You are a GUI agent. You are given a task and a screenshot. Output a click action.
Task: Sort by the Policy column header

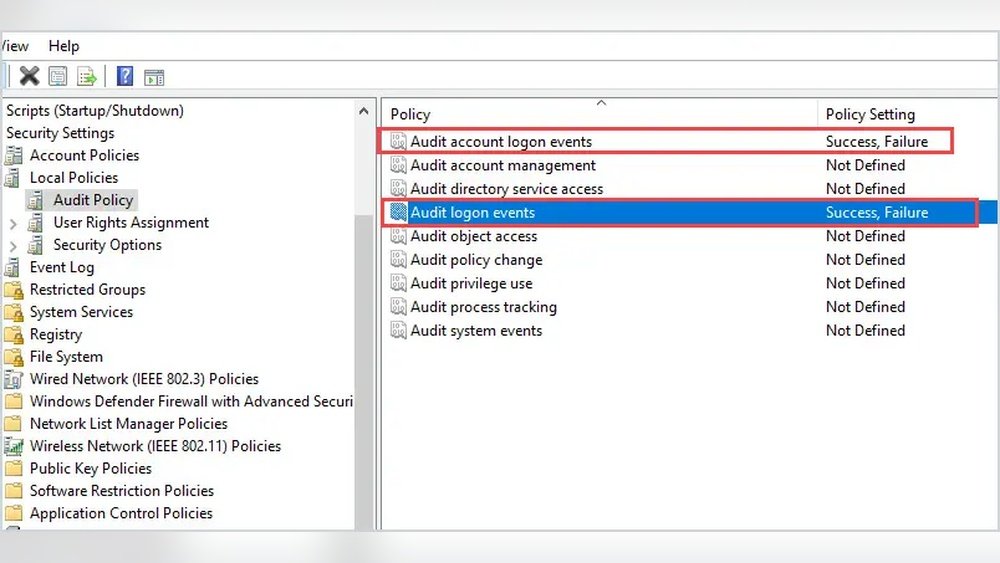pyautogui.click(x=600, y=114)
